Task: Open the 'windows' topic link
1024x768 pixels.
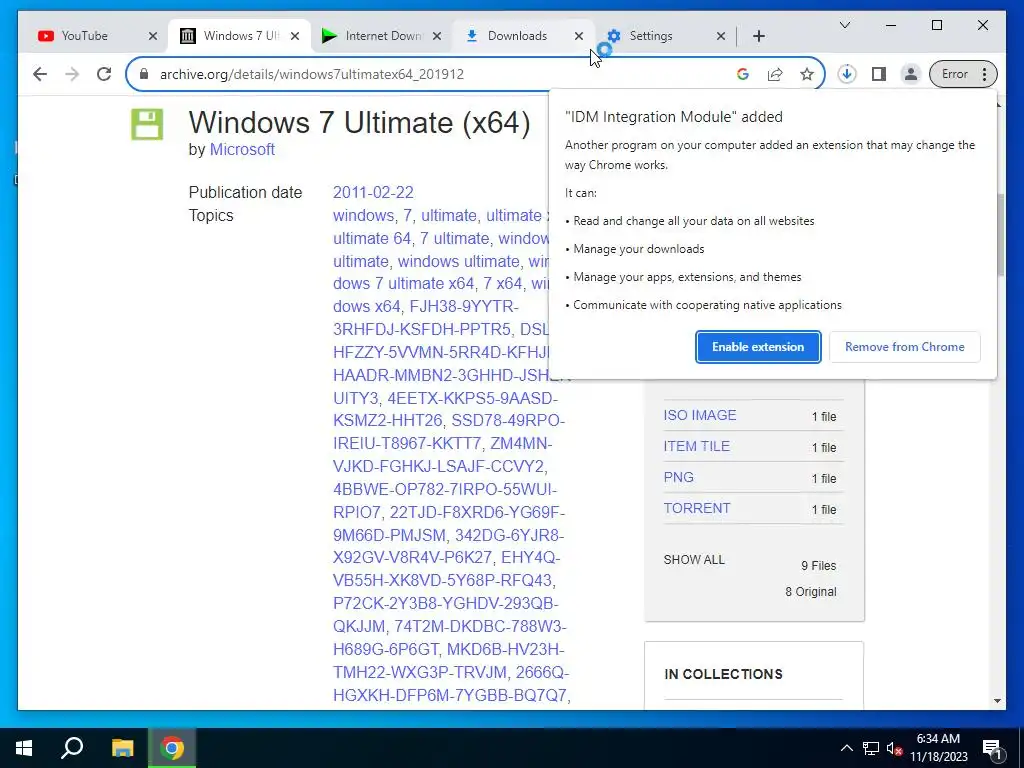Action: [x=363, y=216]
